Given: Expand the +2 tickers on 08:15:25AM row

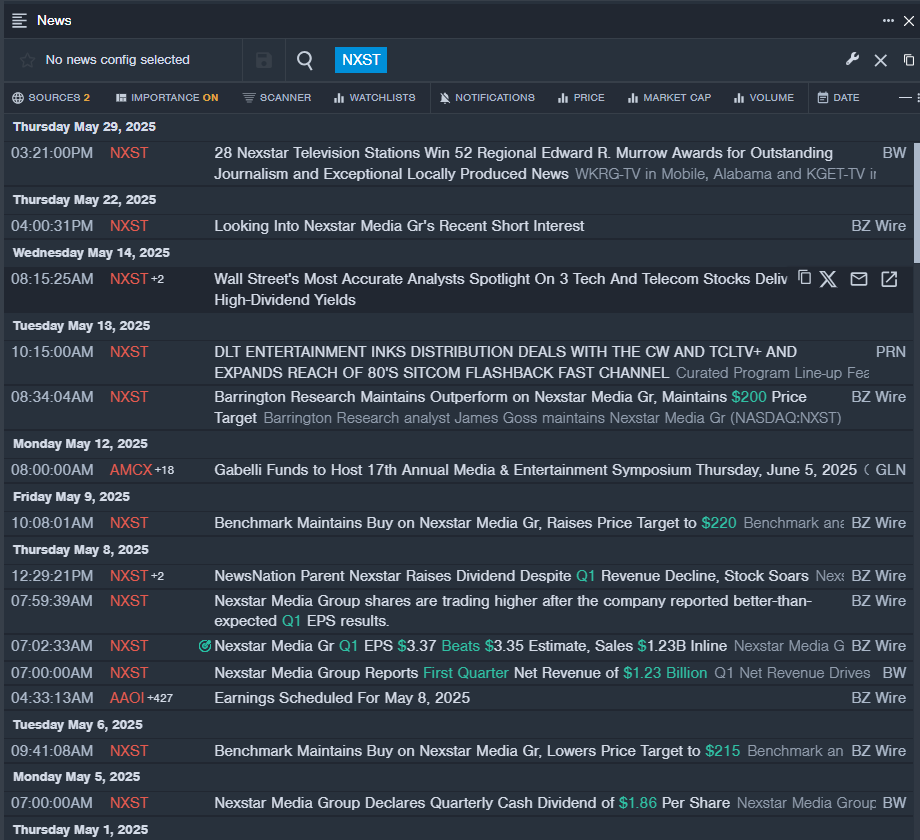Looking at the screenshot, I should pos(157,279).
